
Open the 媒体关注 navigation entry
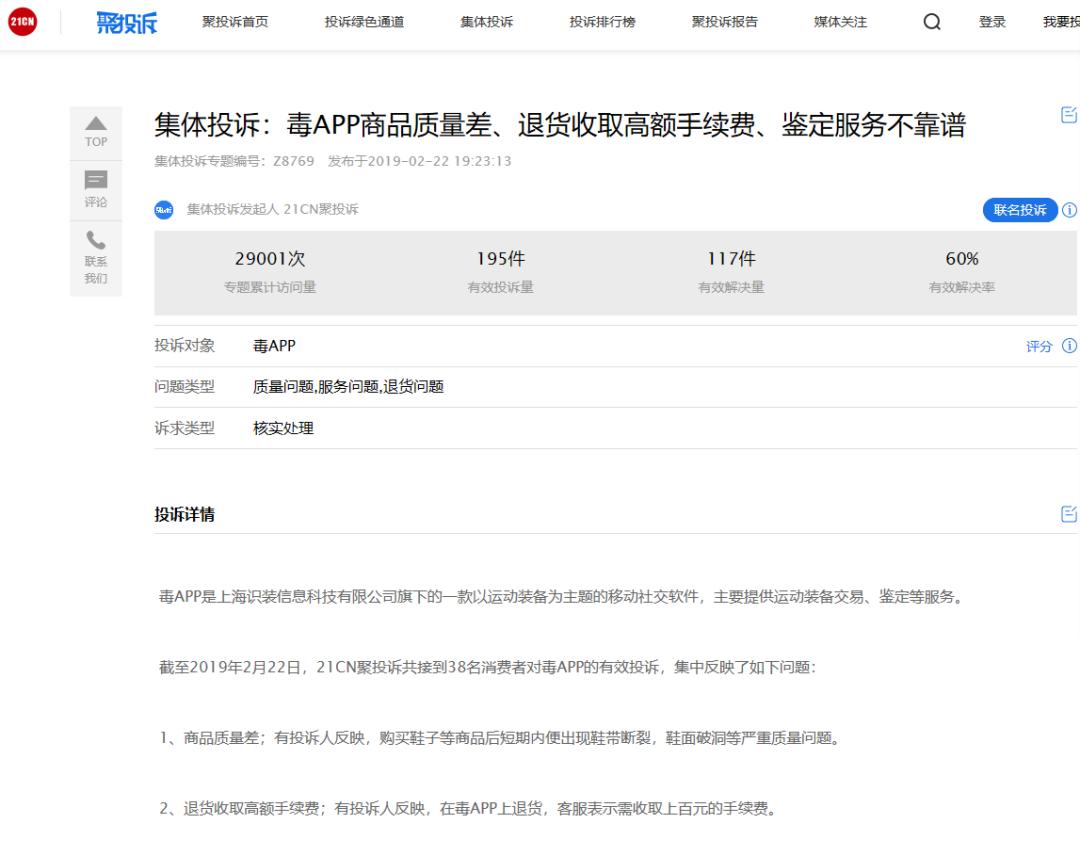pos(838,21)
